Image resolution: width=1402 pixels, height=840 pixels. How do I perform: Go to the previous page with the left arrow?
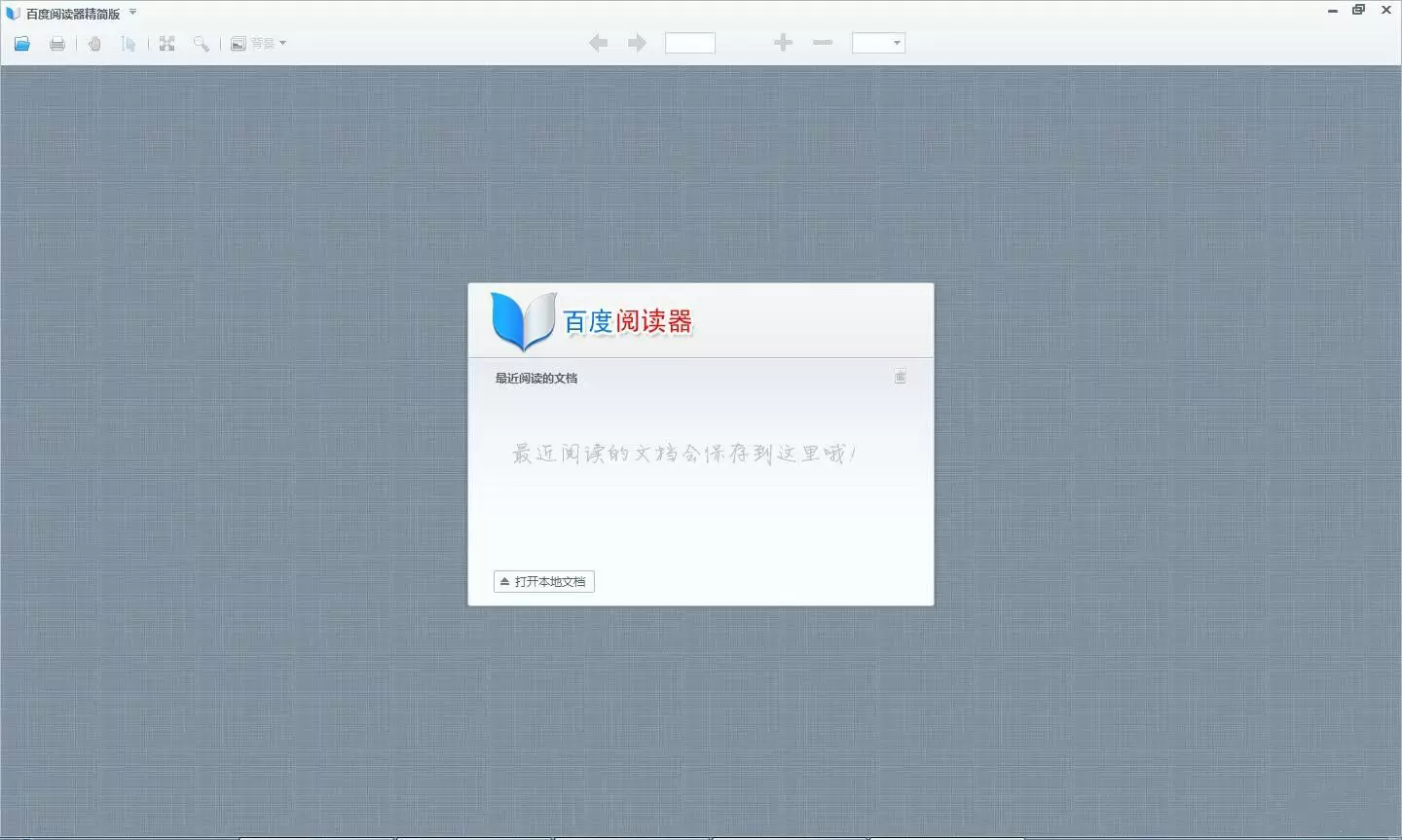[599, 43]
